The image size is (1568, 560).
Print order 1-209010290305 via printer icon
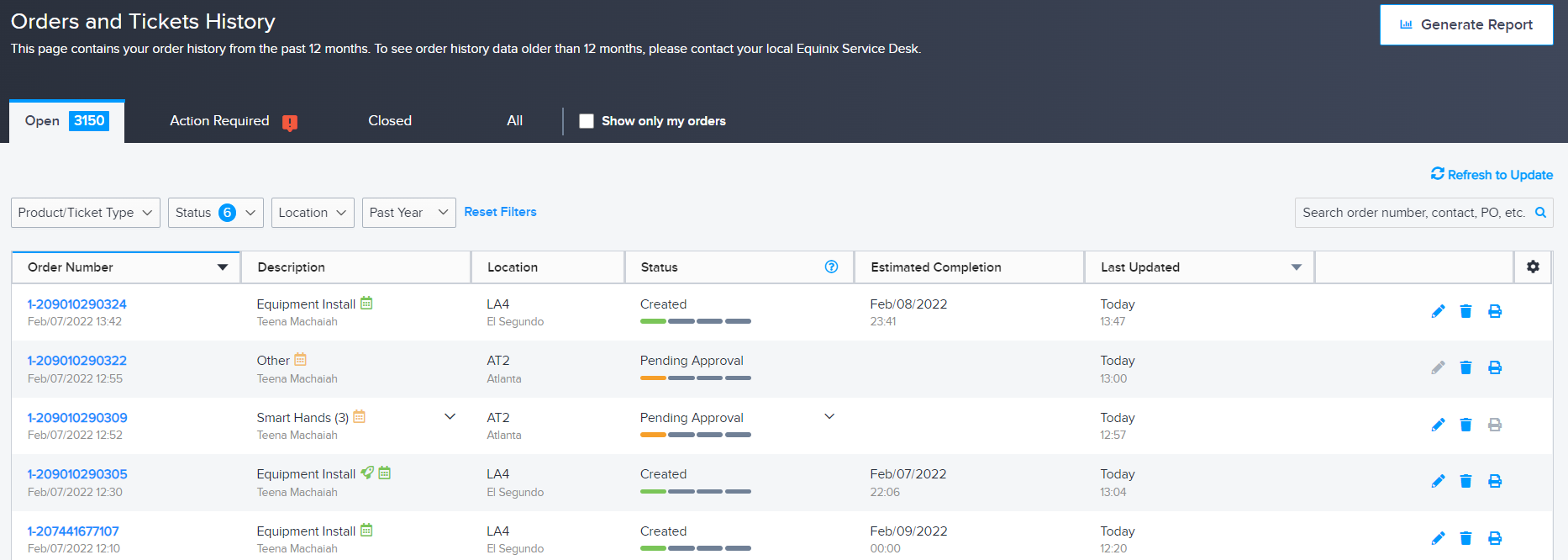point(1495,481)
